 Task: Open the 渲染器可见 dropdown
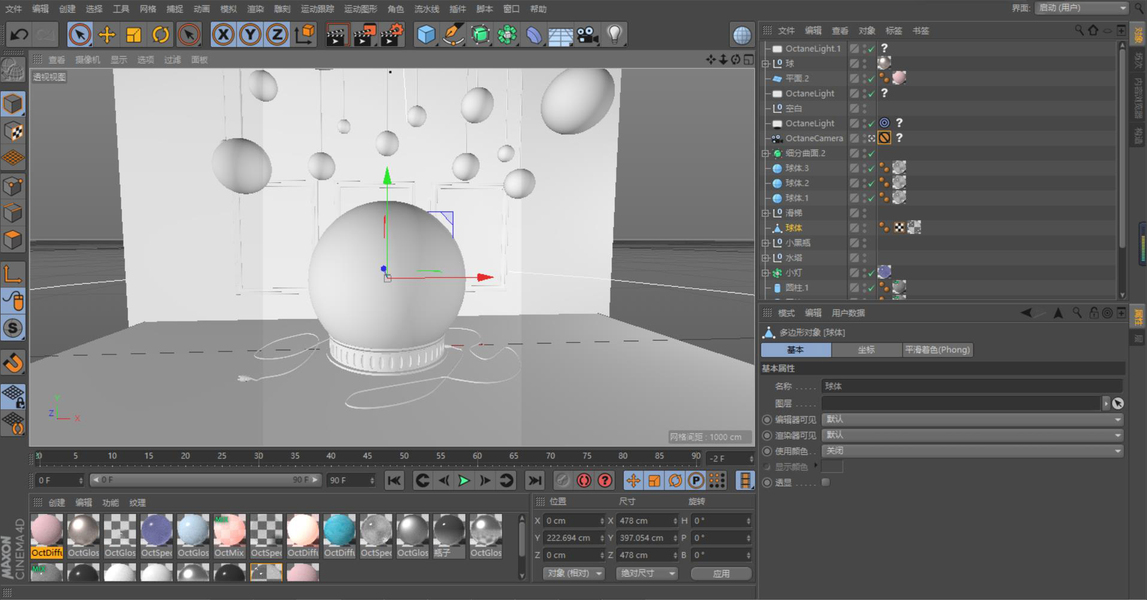pyautogui.click(x=972, y=435)
